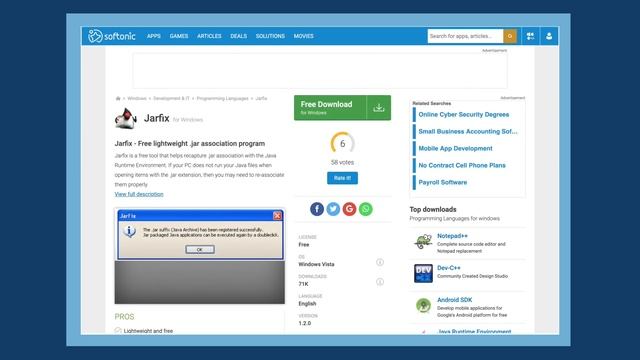Open Development & IT breadcrumb link
Screen dimensions: 640x360
click(x=171, y=98)
